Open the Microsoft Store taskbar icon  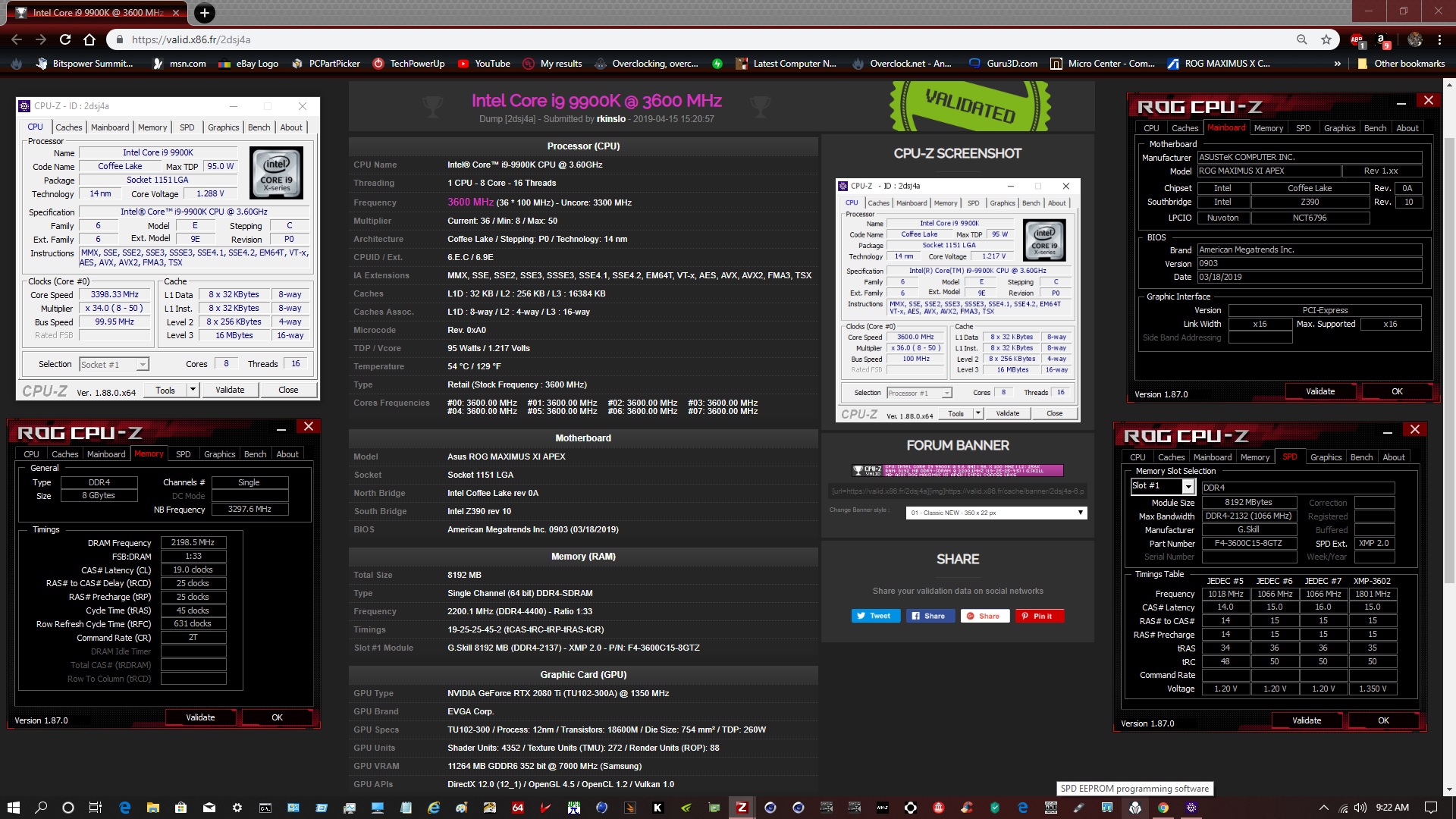pyautogui.click(x=180, y=807)
